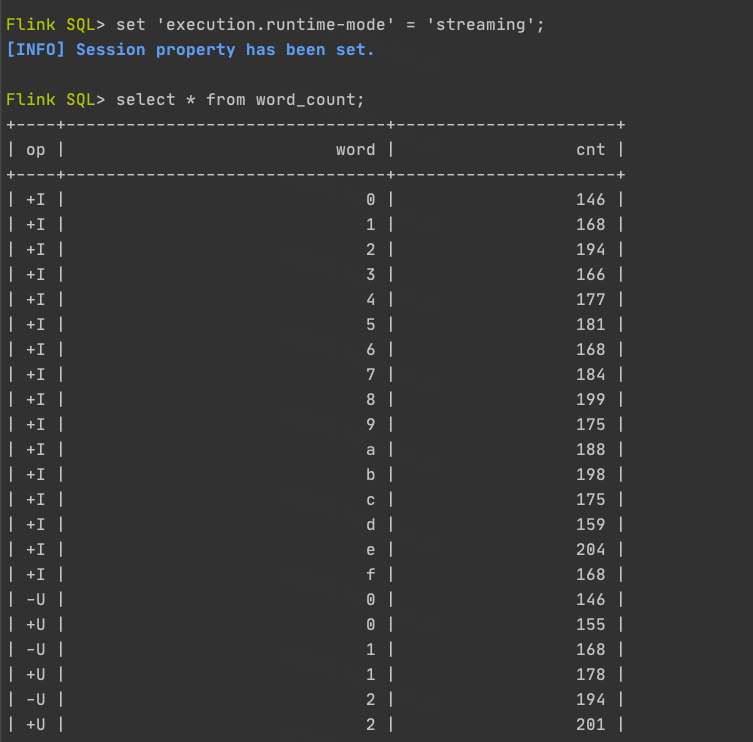Click the 'select * from word_count;' query text

click(240, 99)
